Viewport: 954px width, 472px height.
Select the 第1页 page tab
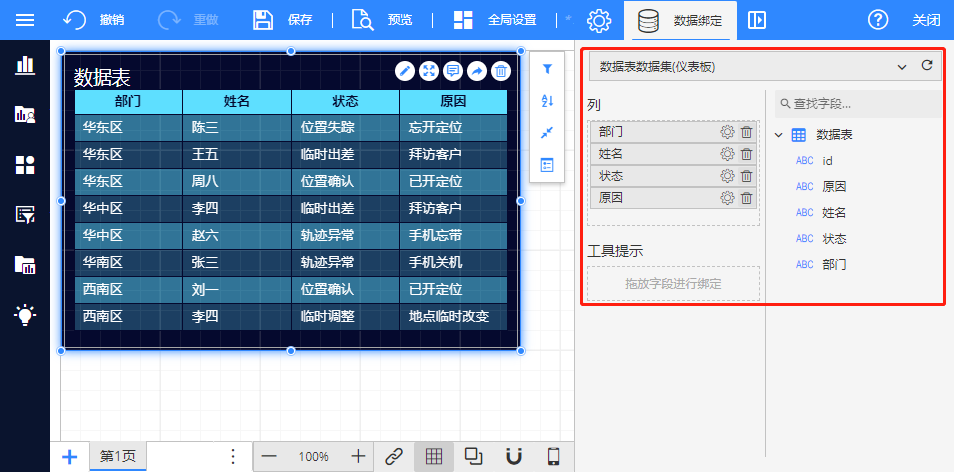pyautogui.click(x=117, y=456)
